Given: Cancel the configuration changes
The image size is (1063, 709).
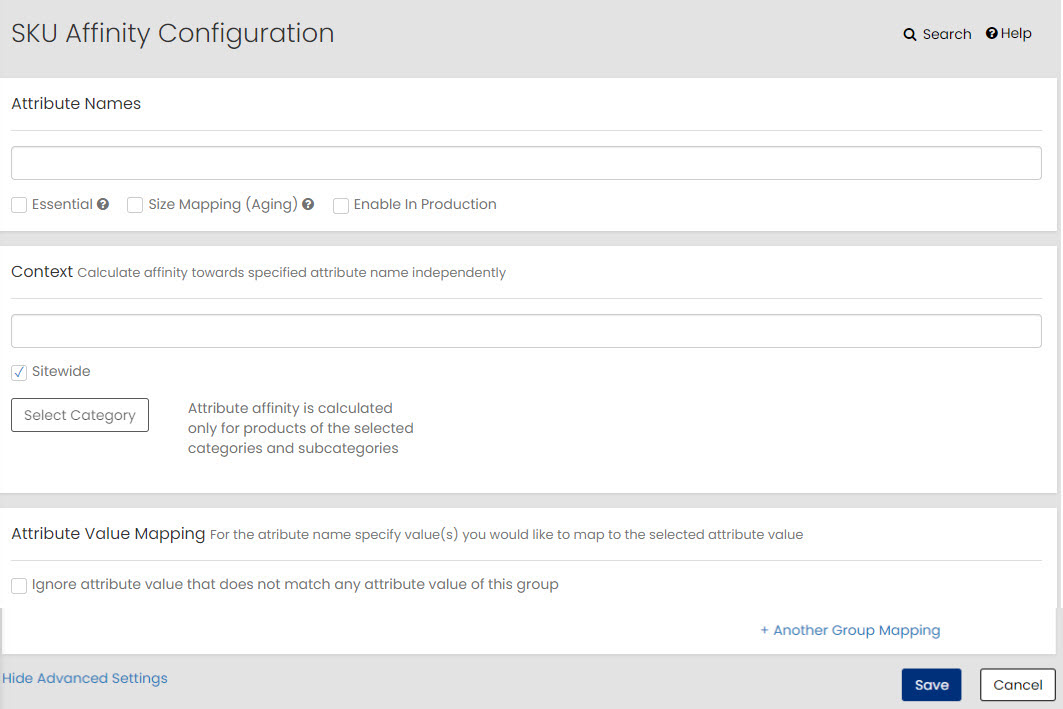Looking at the screenshot, I should [x=1018, y=685].
